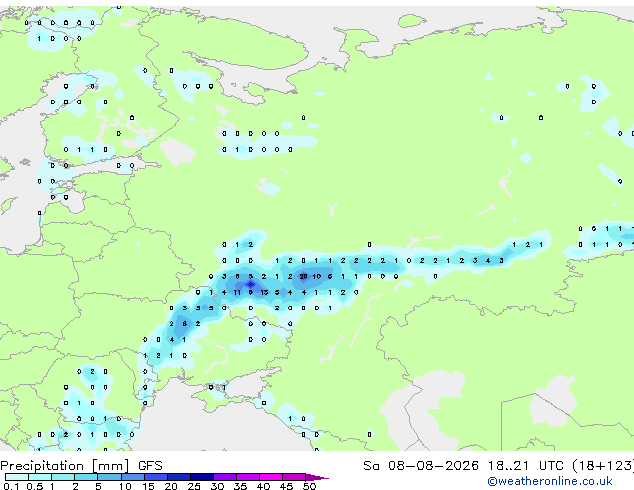This screenshot has width=634, height=490.
Task: Choose the 25–30 mm dark blue swatch
Action: [201, 477]
